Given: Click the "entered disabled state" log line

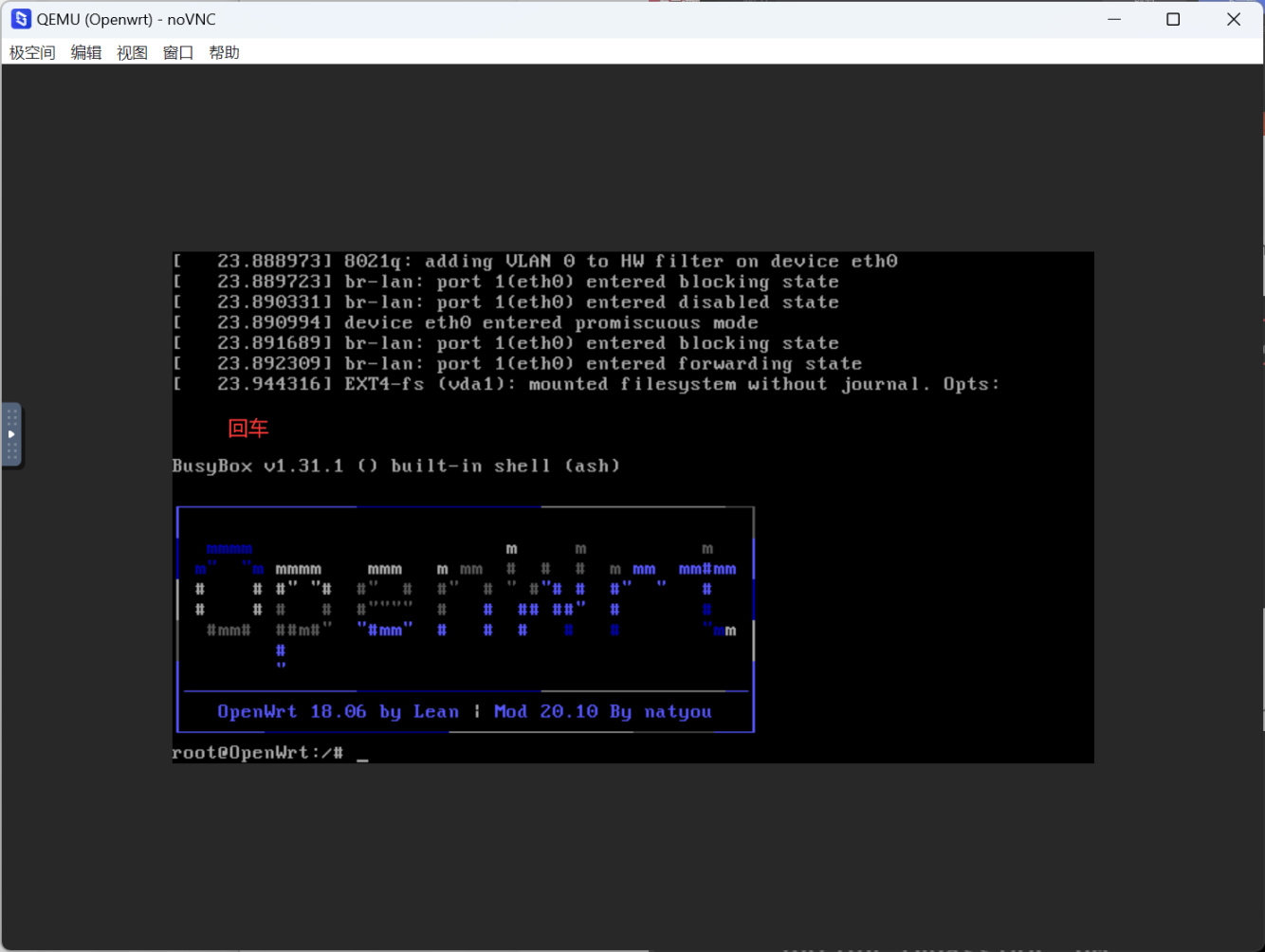Looking at the screenshot, I should [x=505, y=302].
